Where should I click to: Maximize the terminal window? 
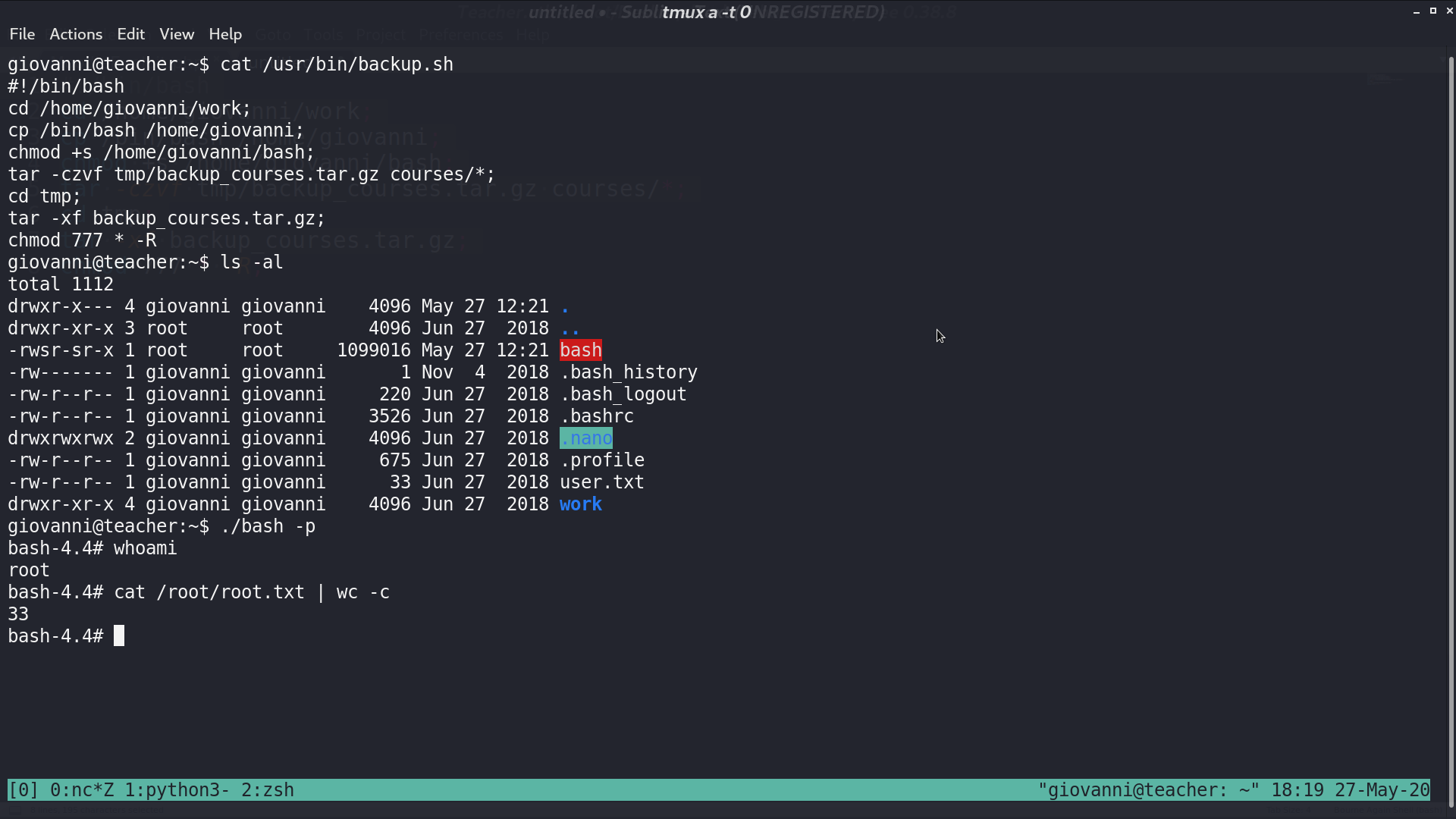(1433, 11)
